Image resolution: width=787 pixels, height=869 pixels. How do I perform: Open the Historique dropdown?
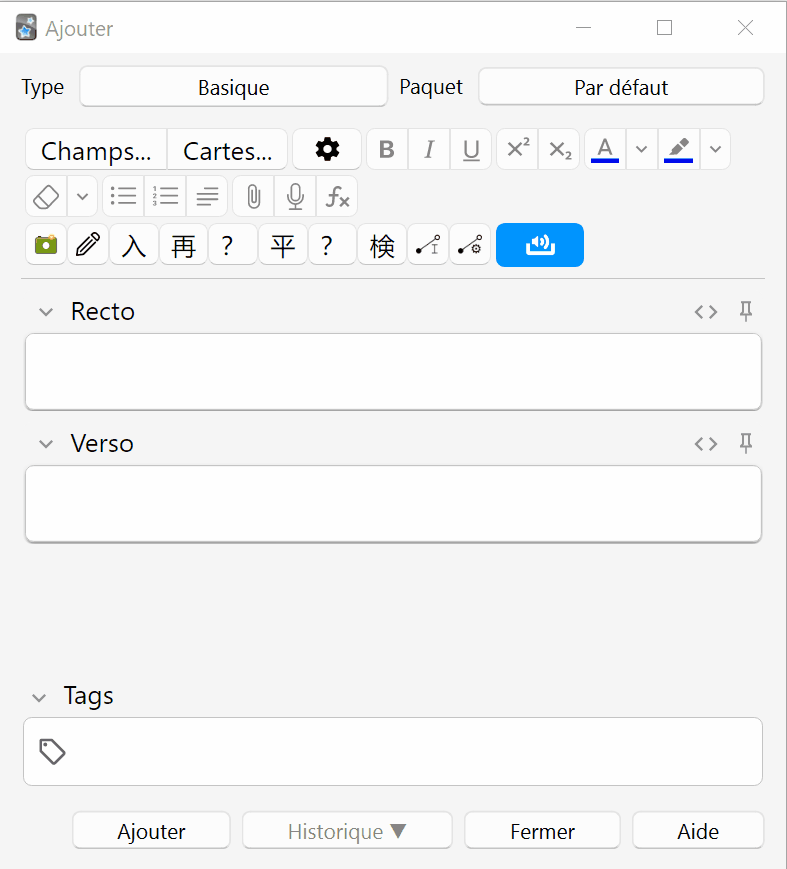pos(347,831)
